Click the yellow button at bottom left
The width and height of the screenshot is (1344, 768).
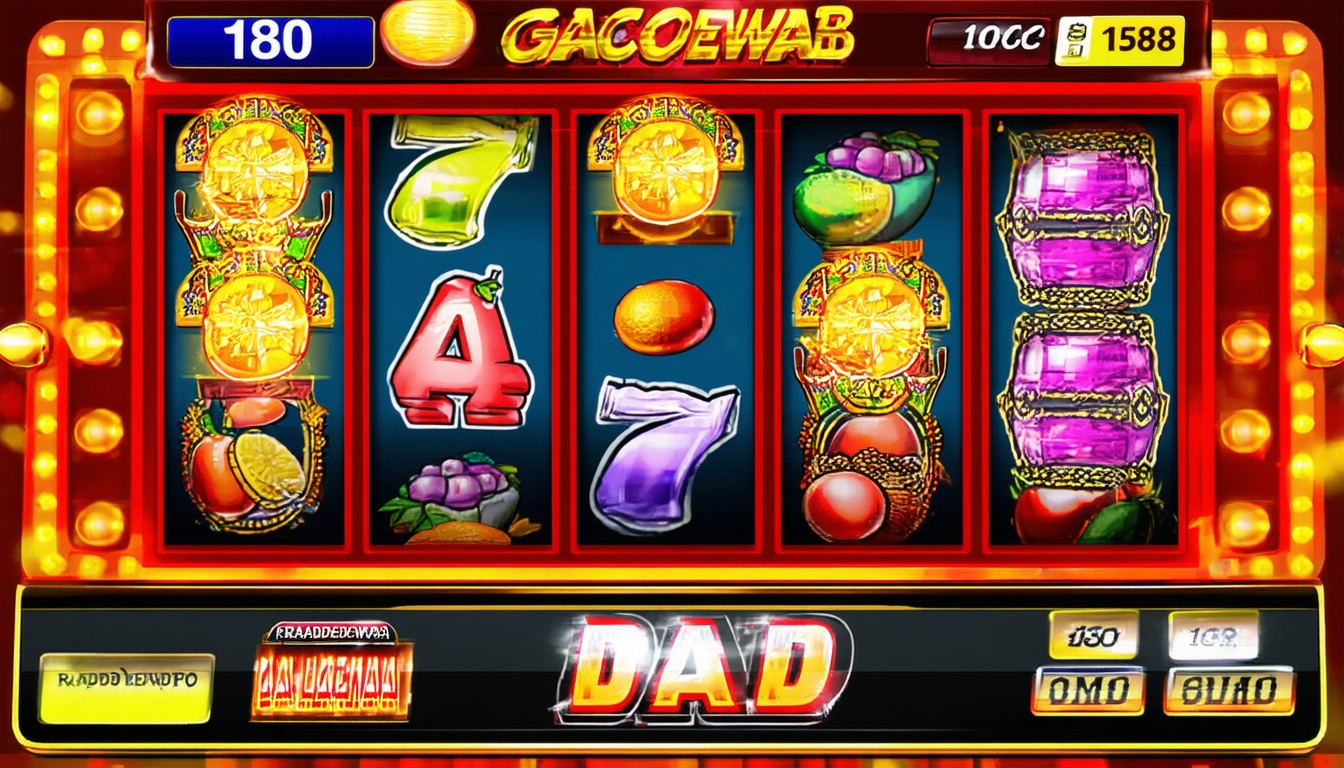126,688
